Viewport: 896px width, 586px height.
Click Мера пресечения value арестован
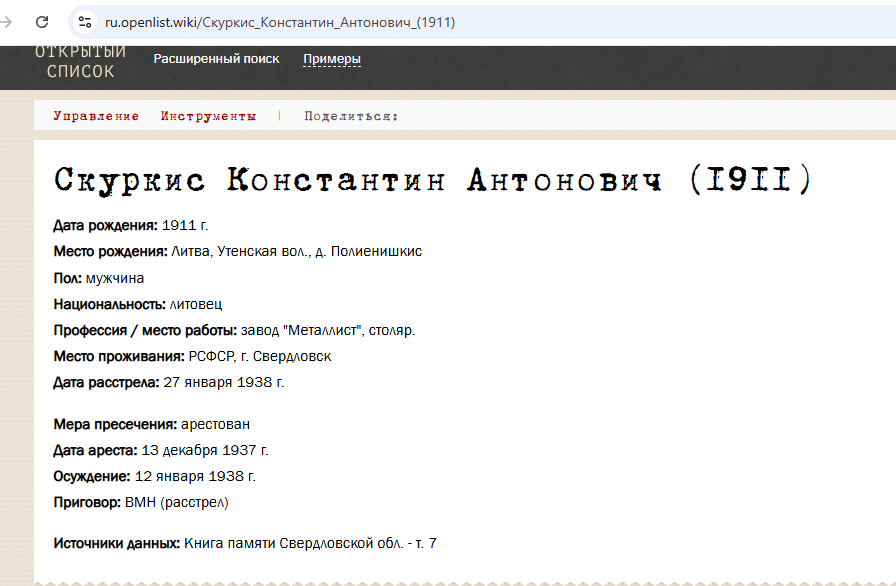(215, 425)
